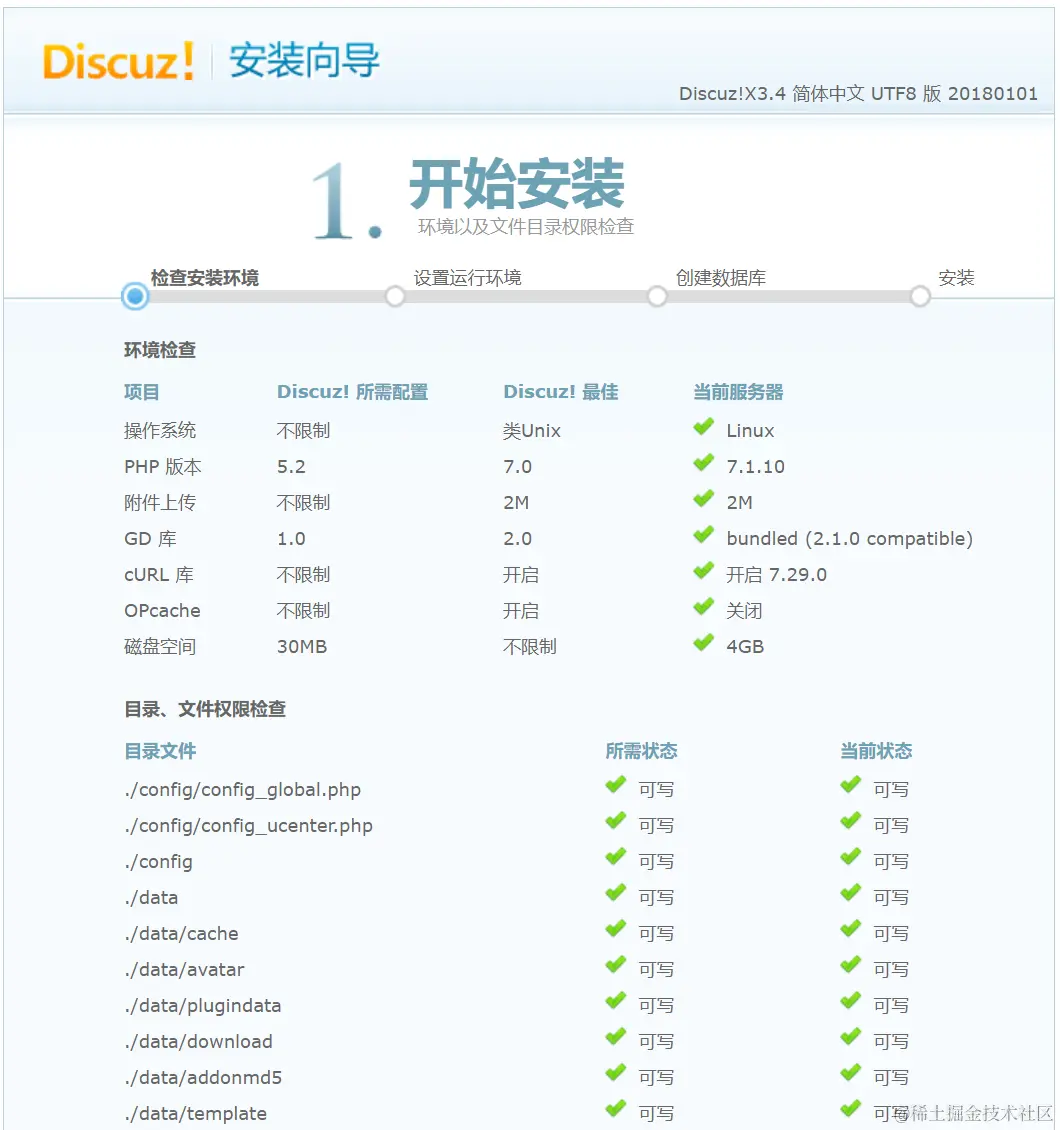Click required-state checkmark for ./data/template
This screenshot has height=1130, width=1060.
(615, 1110)
